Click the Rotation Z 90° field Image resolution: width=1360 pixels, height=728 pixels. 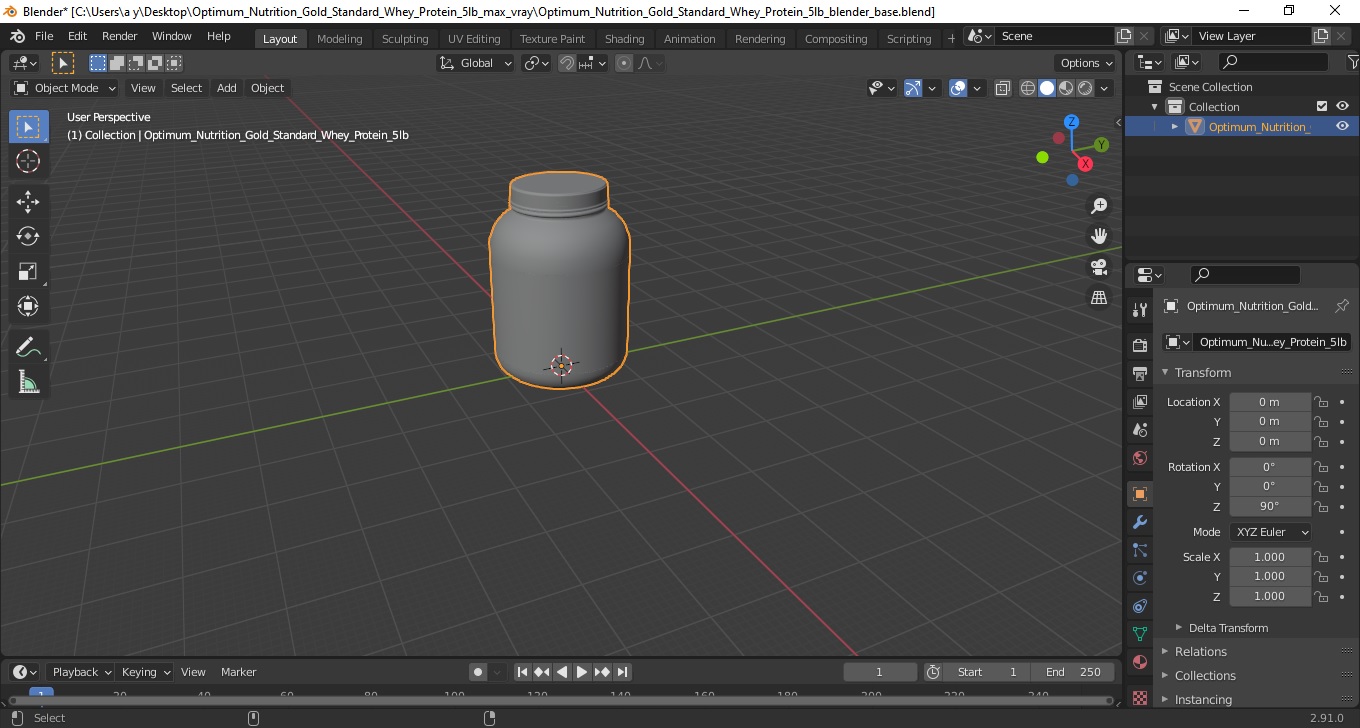1270,506
